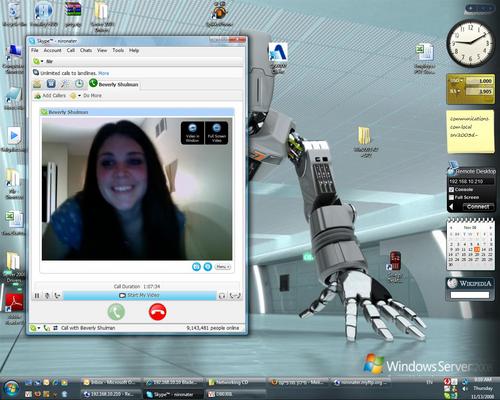Open the Chats menu in Skype
This screenshot has height=400, width=500.
point(86,50)
